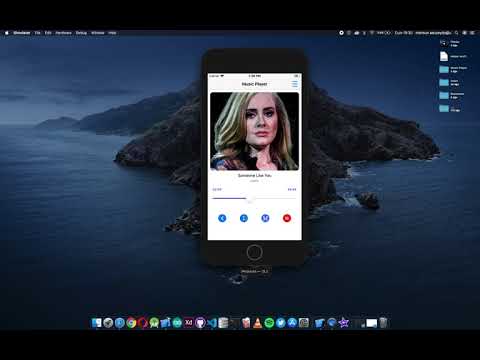Screen dimensions: 480x360
Task: Launch Google Chrome from the dock
Action: click(x=131, y=323)
